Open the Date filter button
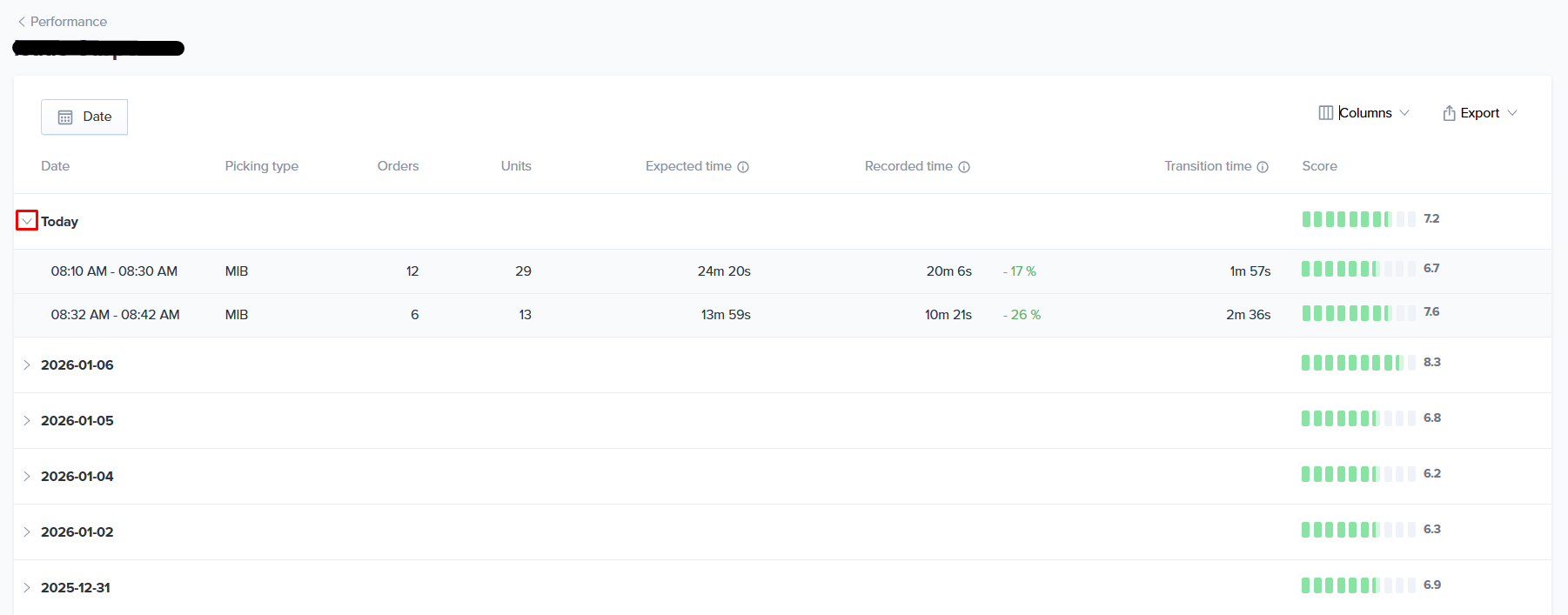The height and width of the screenshot is (615, 1568). 84,117
